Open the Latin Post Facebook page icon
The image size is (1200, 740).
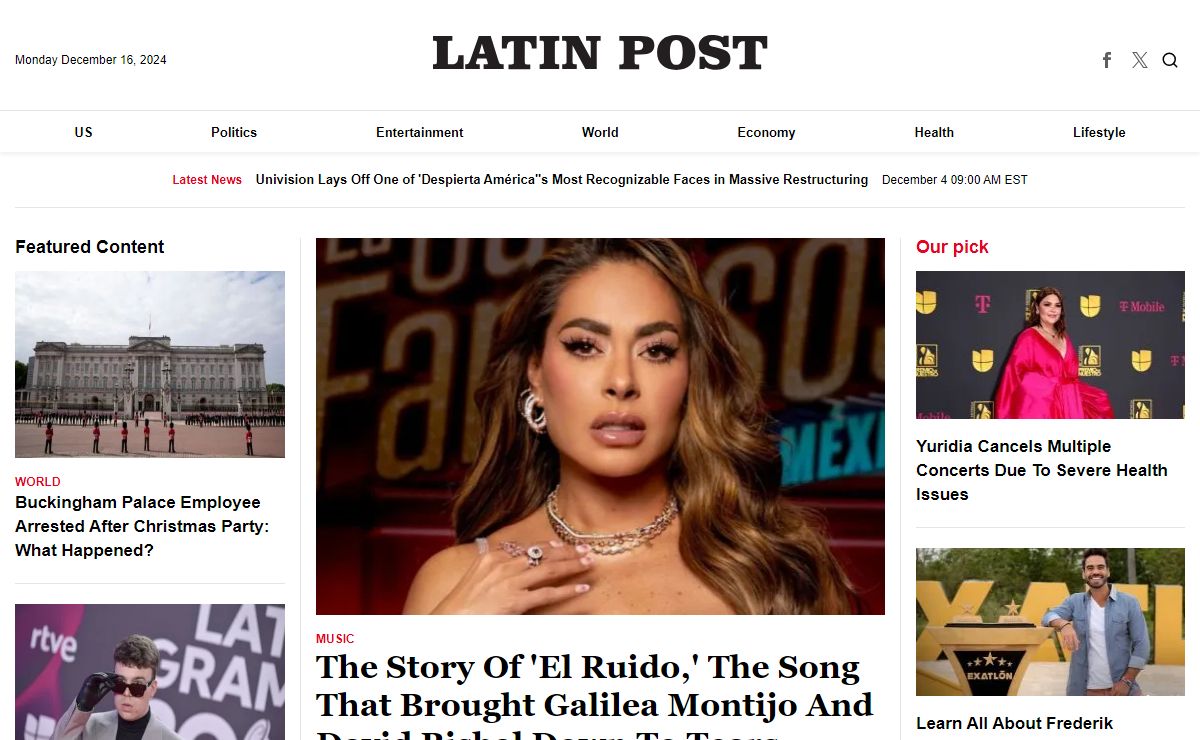click(x=1107, y=60)
